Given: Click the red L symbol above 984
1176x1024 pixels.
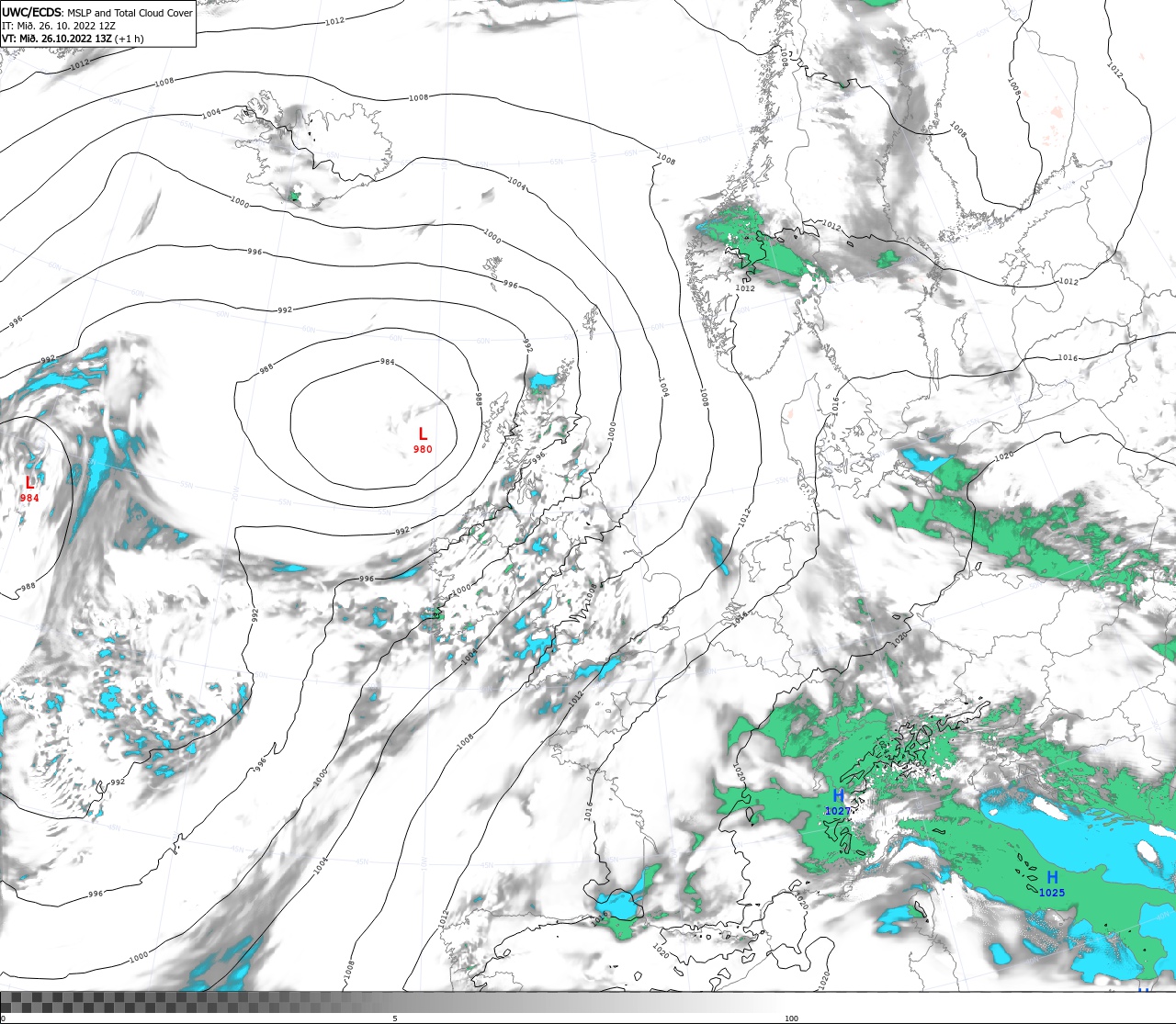Looking at the screenshot, I should click(x=29, y=483).
